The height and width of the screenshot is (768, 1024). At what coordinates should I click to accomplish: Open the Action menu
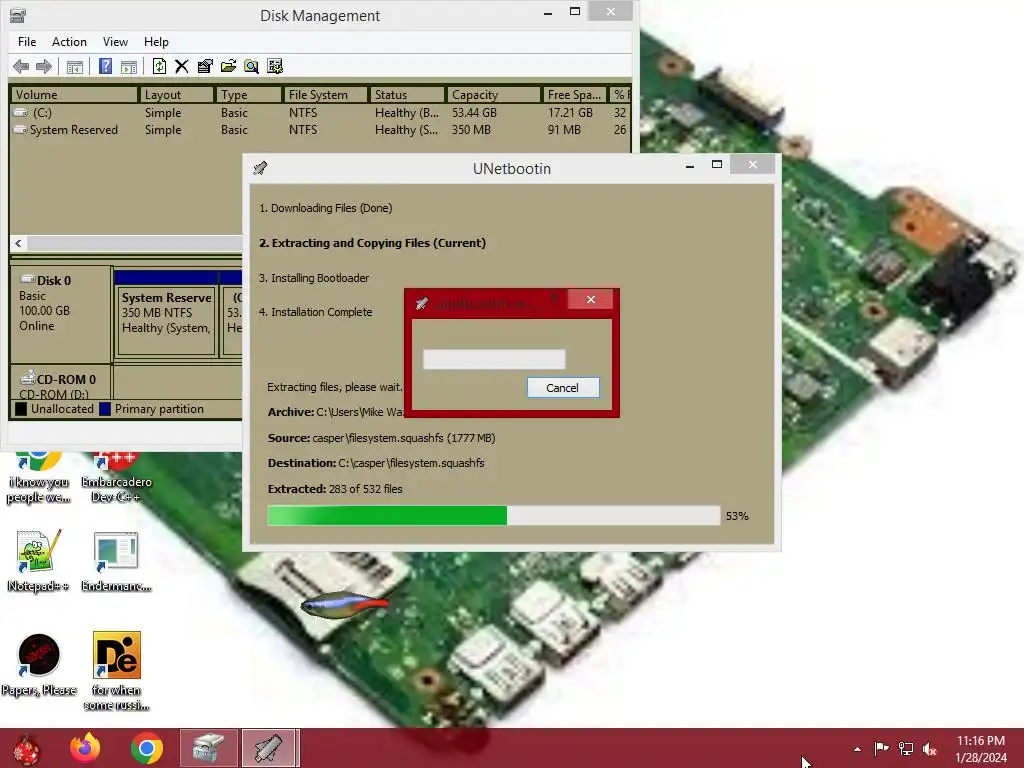point(69,42)
